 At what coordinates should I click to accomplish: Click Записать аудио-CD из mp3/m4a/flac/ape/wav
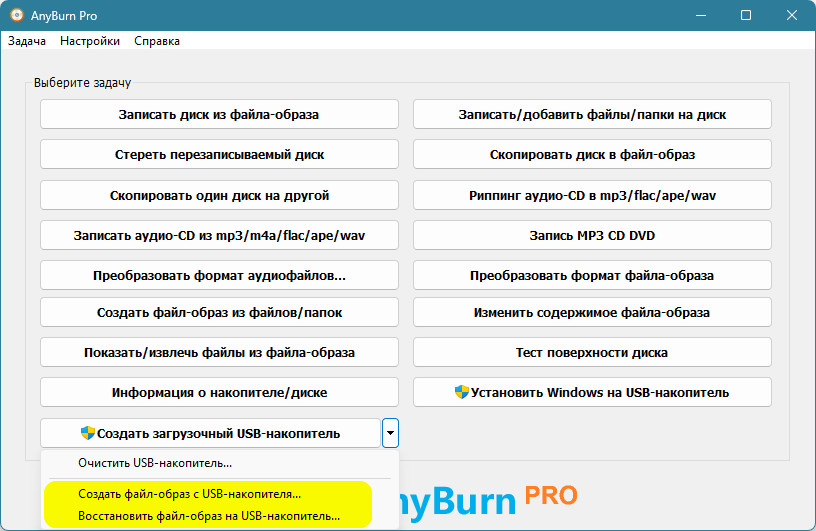pyautogui.click(x=219, y=235)
